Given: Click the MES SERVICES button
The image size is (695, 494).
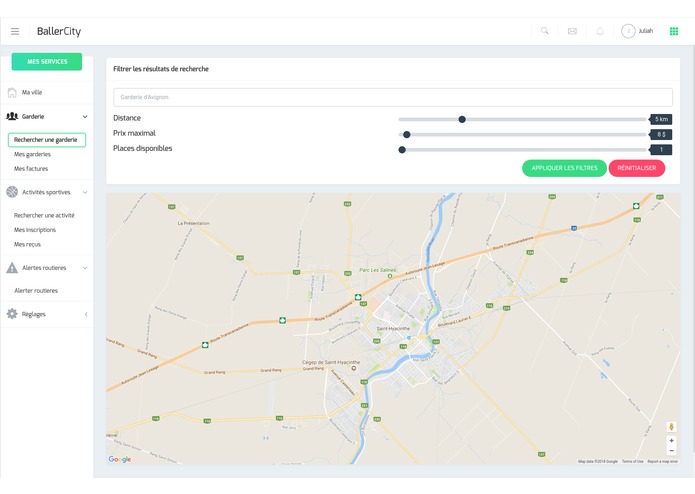Looking at the screenshot, I should [x=47, y=62].
